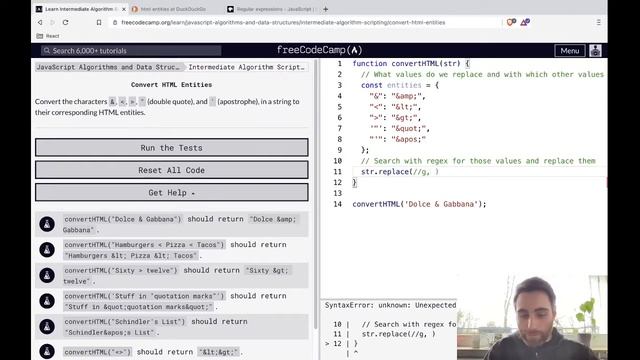Open React bookmarks folder
The height and width of the screenshot is (360, 640).
[48, 36]
